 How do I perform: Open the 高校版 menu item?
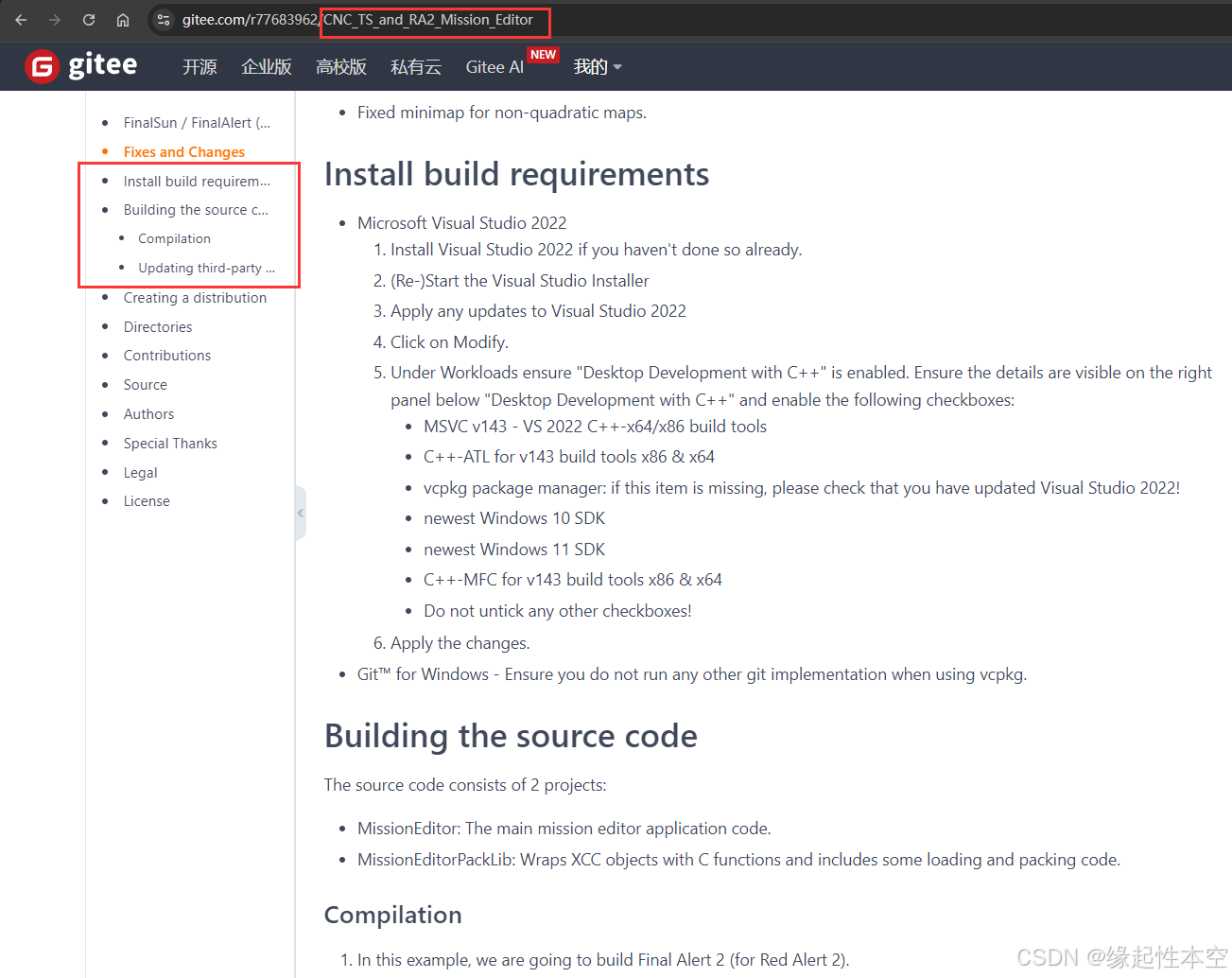[341, 66]
